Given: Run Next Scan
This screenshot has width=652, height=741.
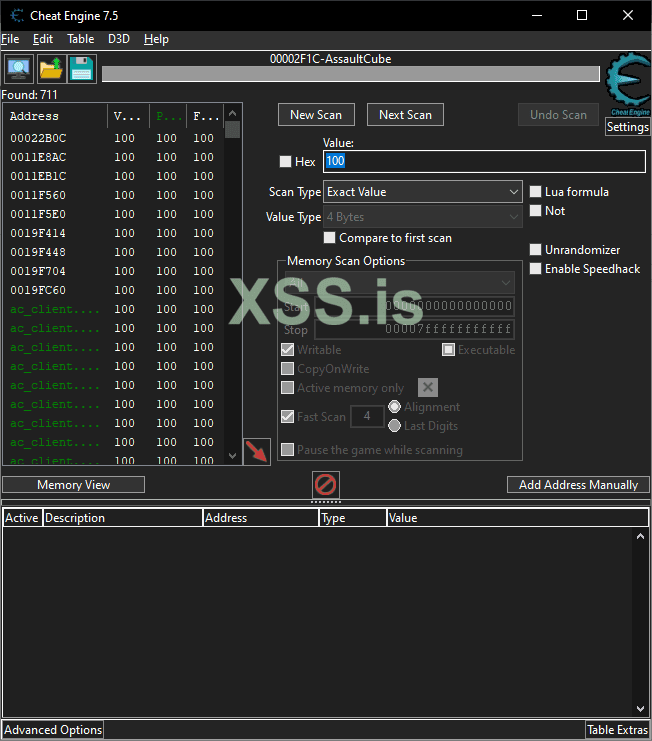Looking at the screenshot, I should pos(405,115).
